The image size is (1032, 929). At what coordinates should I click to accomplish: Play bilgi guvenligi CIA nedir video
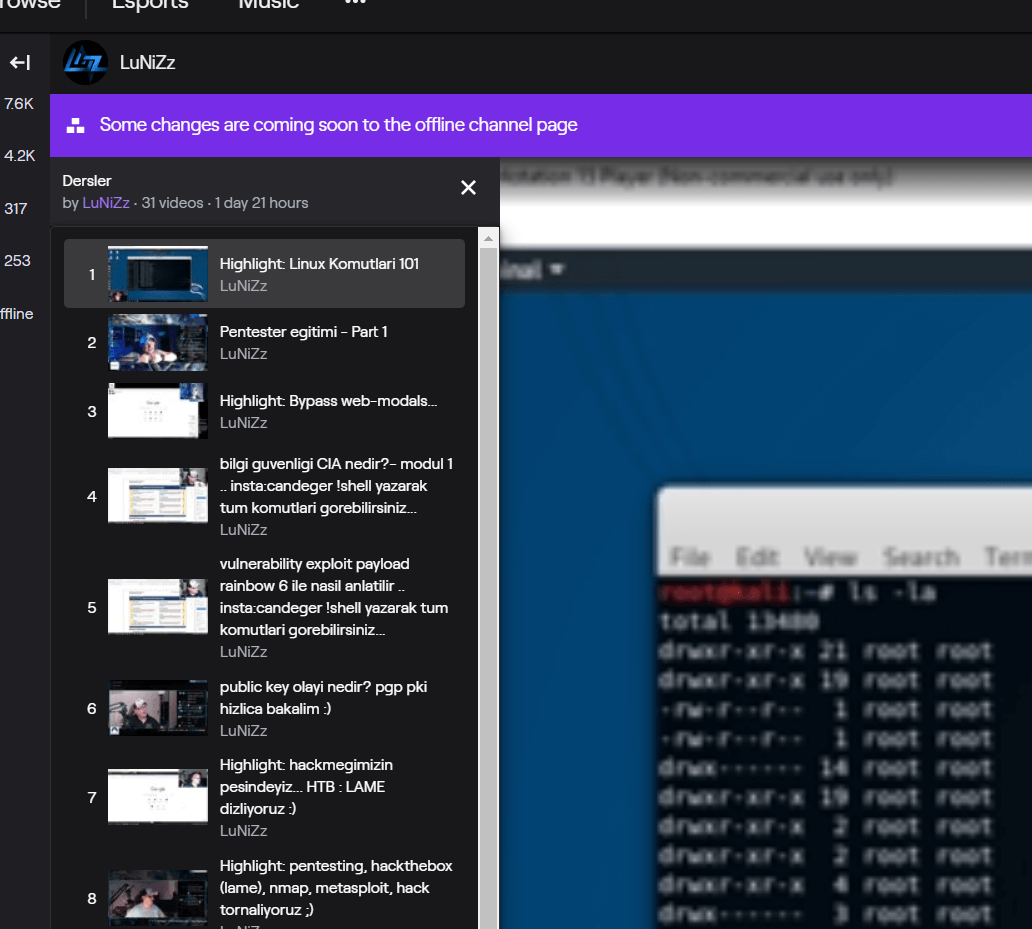pos(265,496)
